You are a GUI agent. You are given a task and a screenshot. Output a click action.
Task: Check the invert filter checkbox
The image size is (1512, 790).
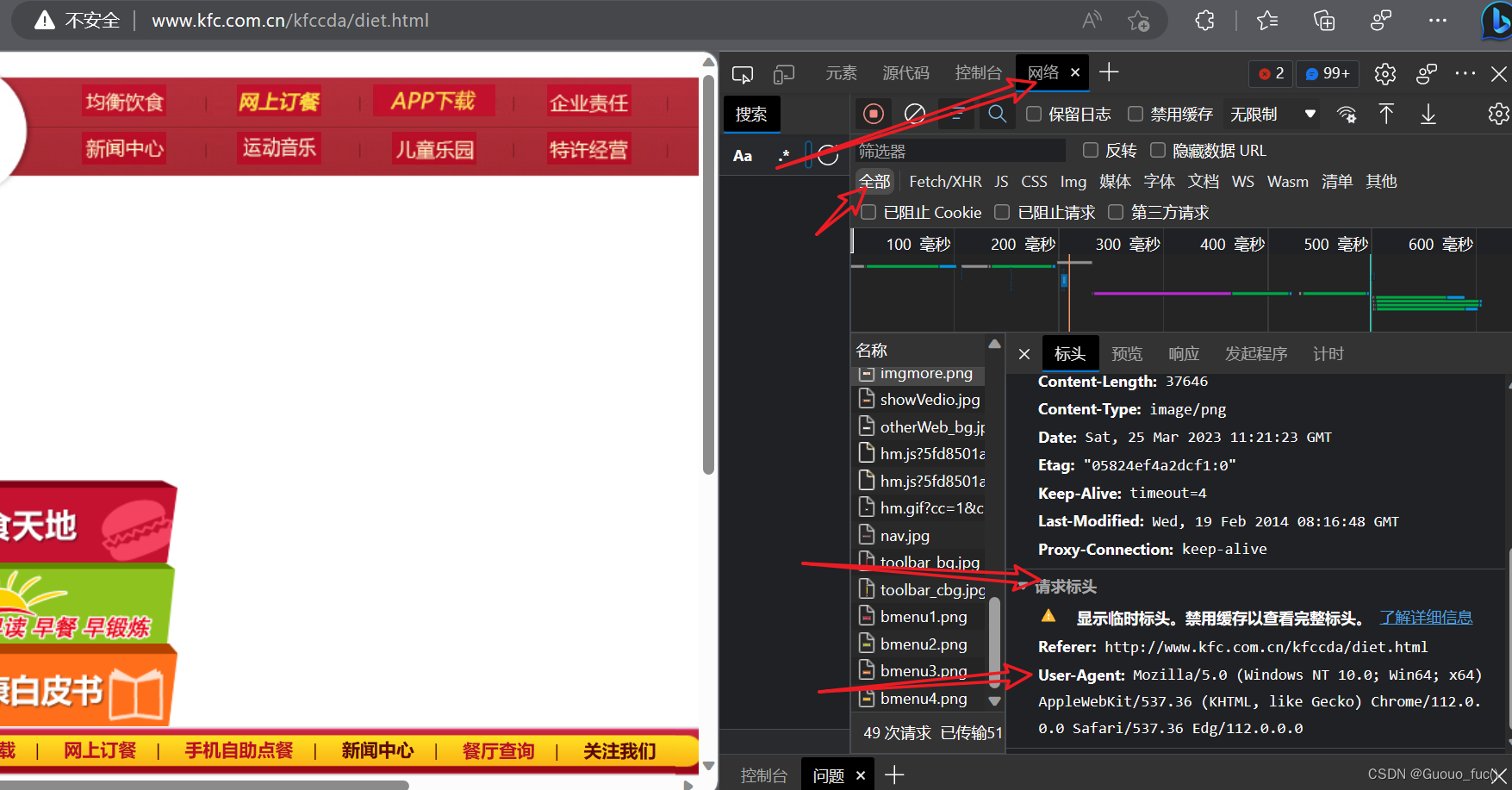pyautogui.click(x=1091, y=150)
